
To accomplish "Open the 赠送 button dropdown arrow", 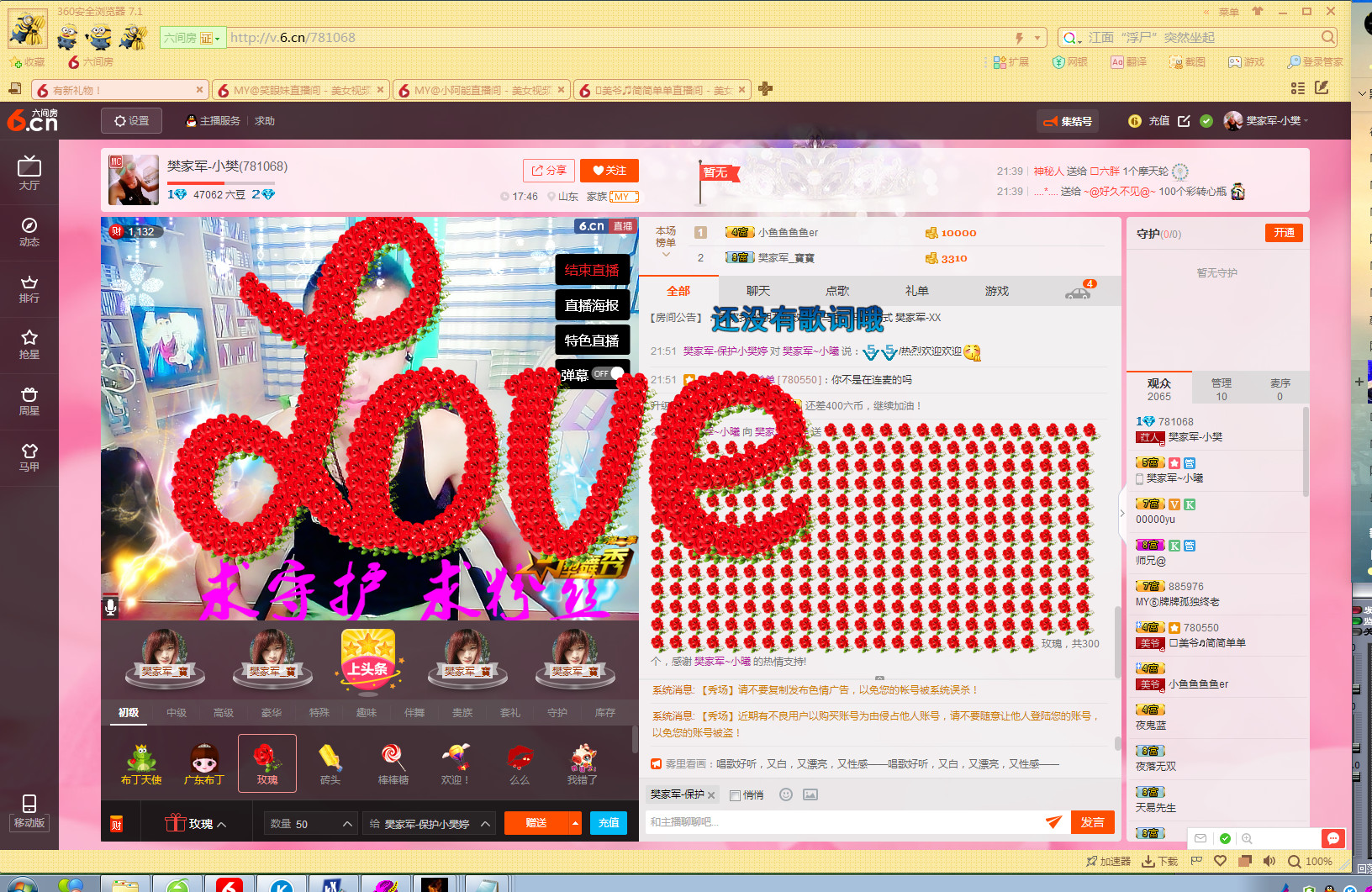I will 575,823.
